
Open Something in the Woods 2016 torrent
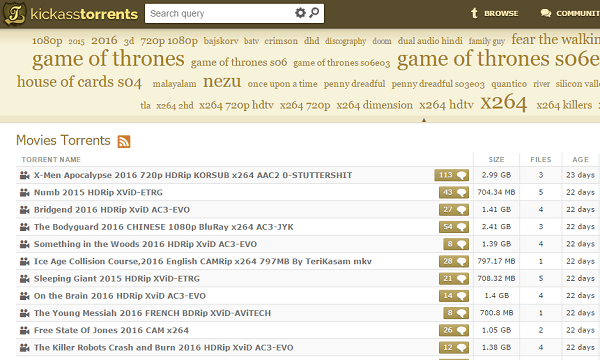coord(145,244)
